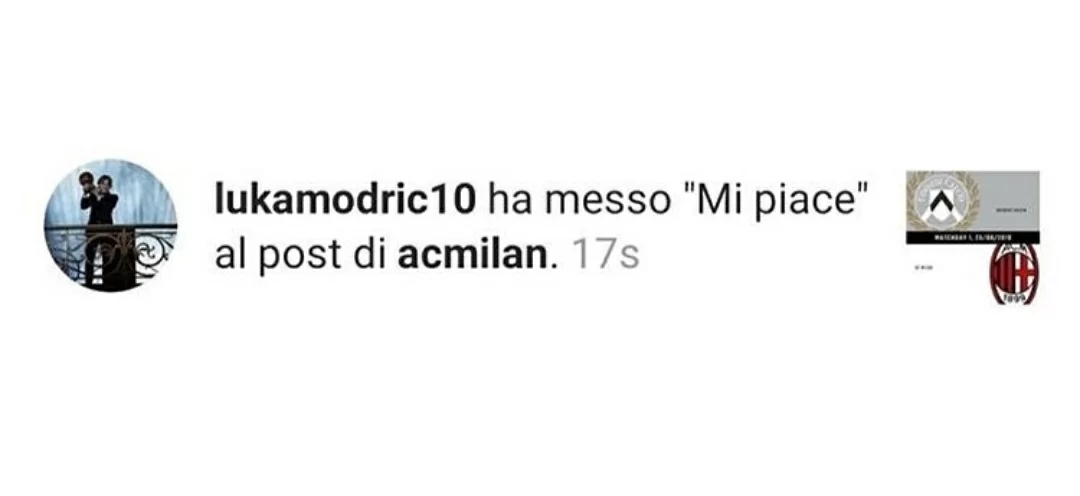Click the 17s timestamp
The height and width of the screenshot is (496, 1080).
[x=605, y=256]
